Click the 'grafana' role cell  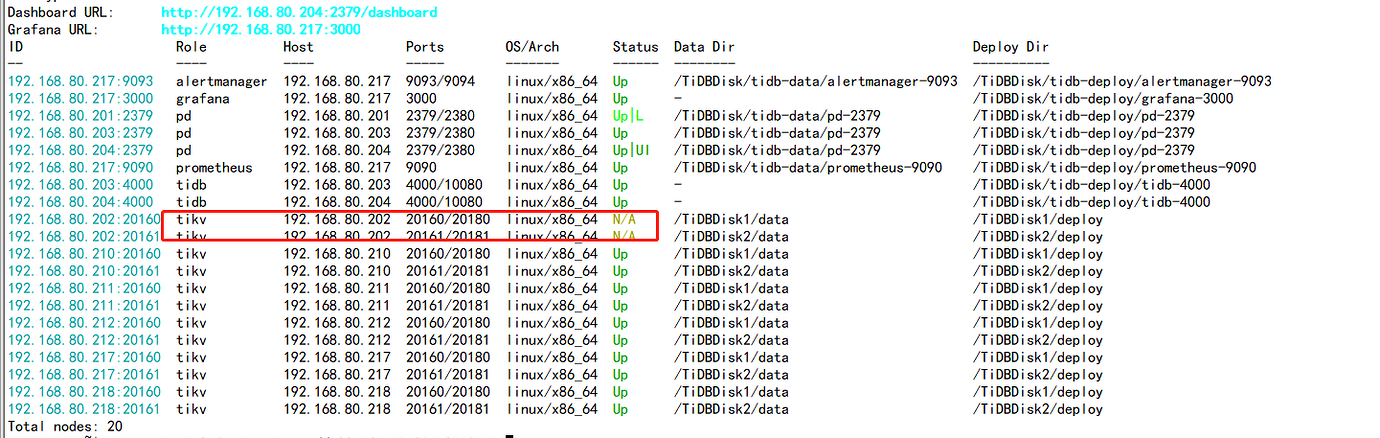tap(203, 99)
